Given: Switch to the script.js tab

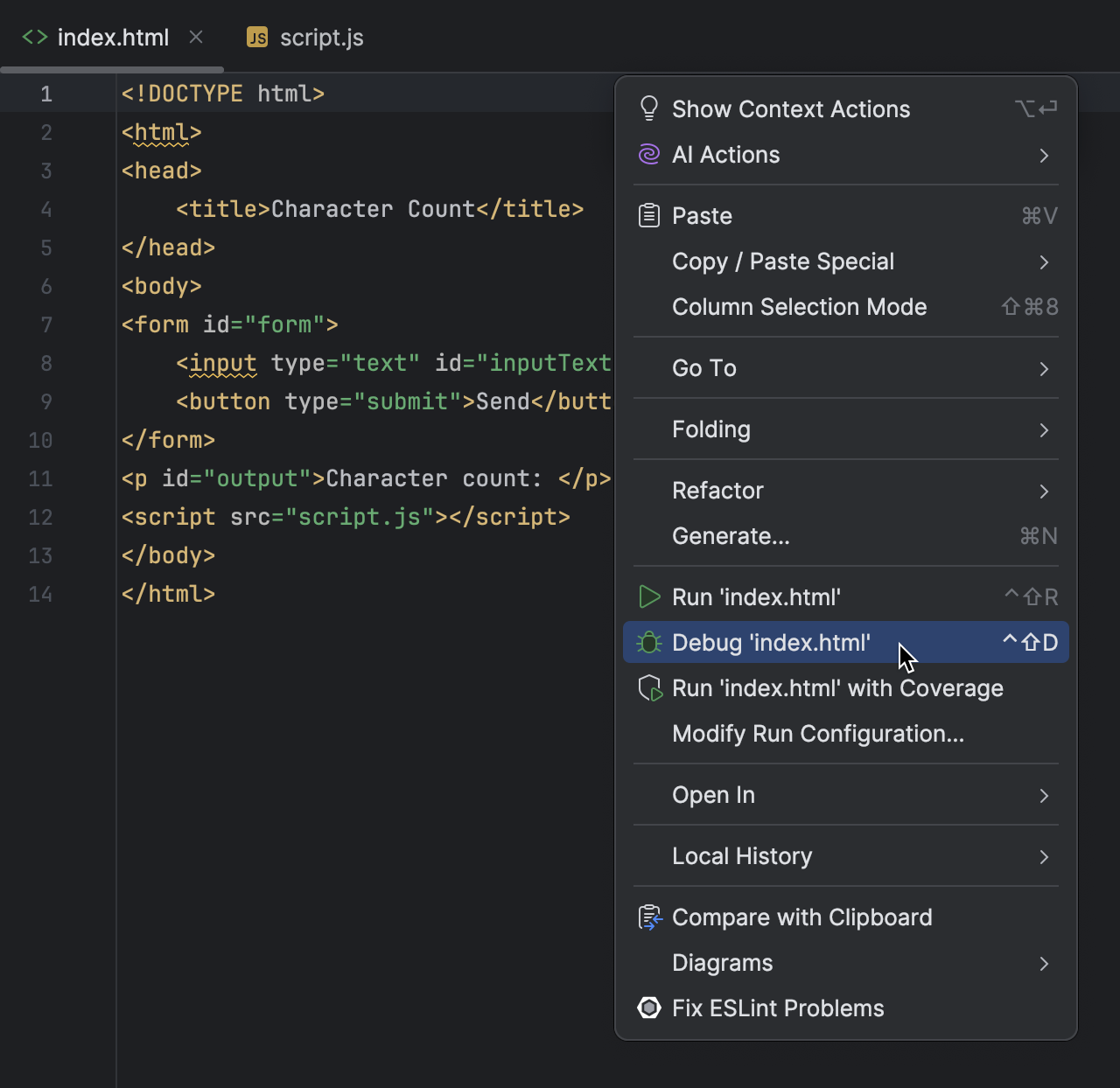Looking at the screenshot, I should [x=322, y=38].
